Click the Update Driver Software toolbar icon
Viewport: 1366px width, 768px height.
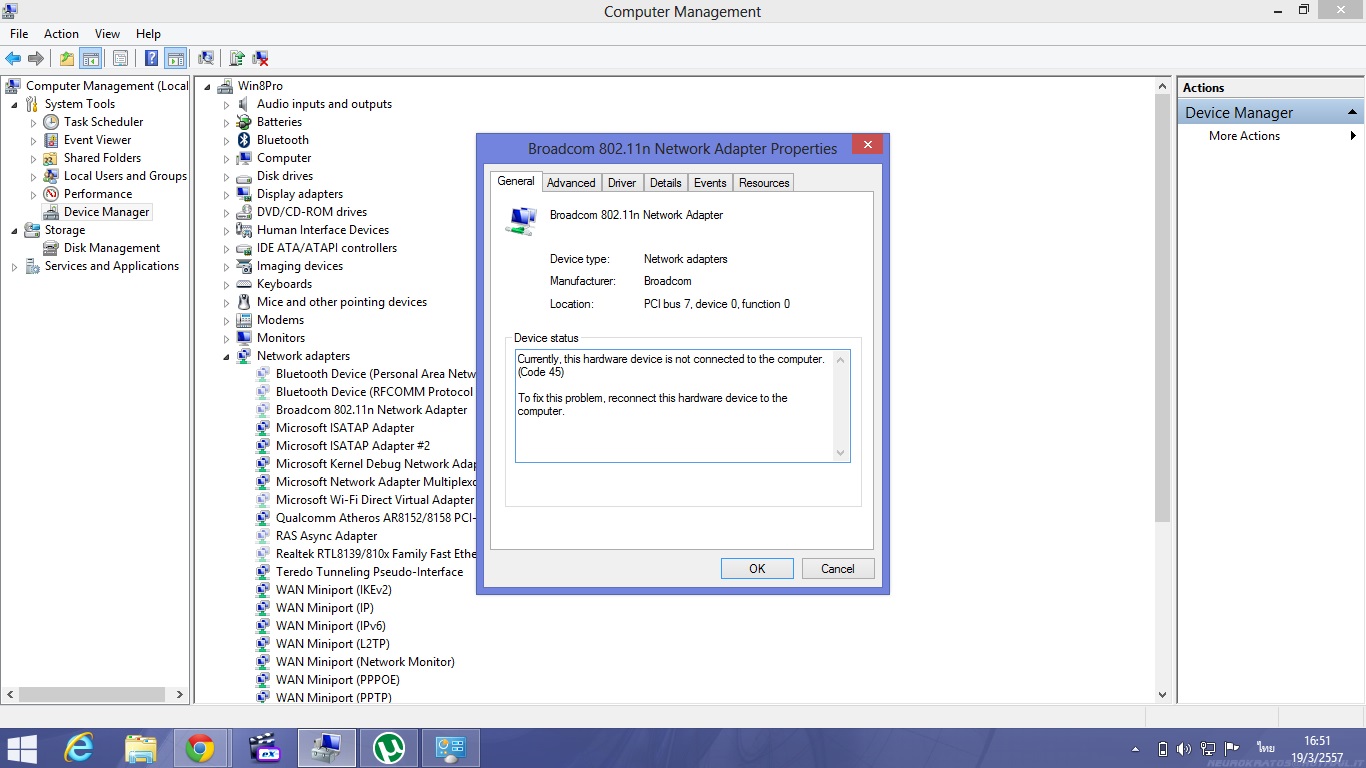point(237,58)
